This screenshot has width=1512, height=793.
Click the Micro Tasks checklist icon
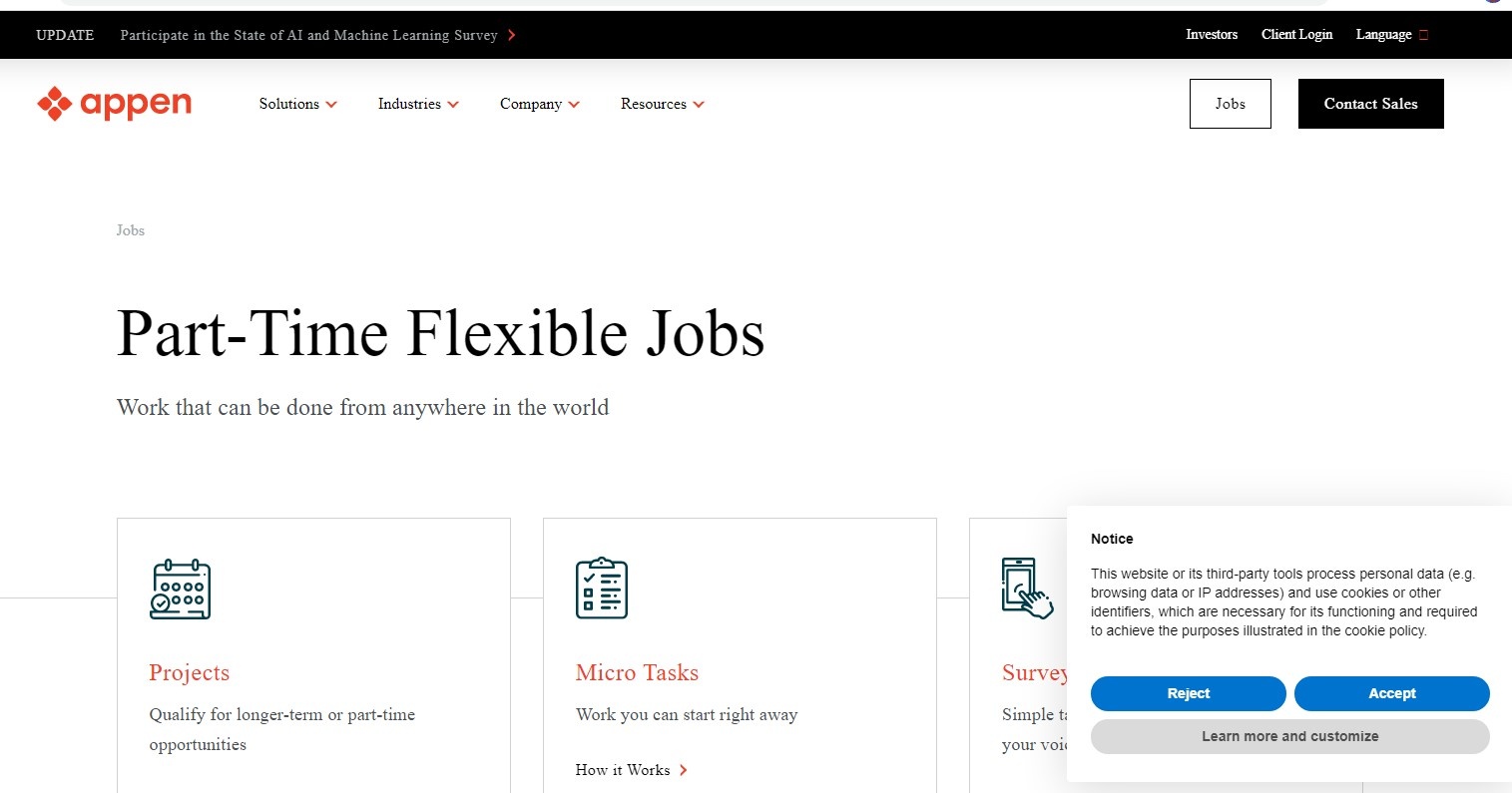[x=602, y=588]
